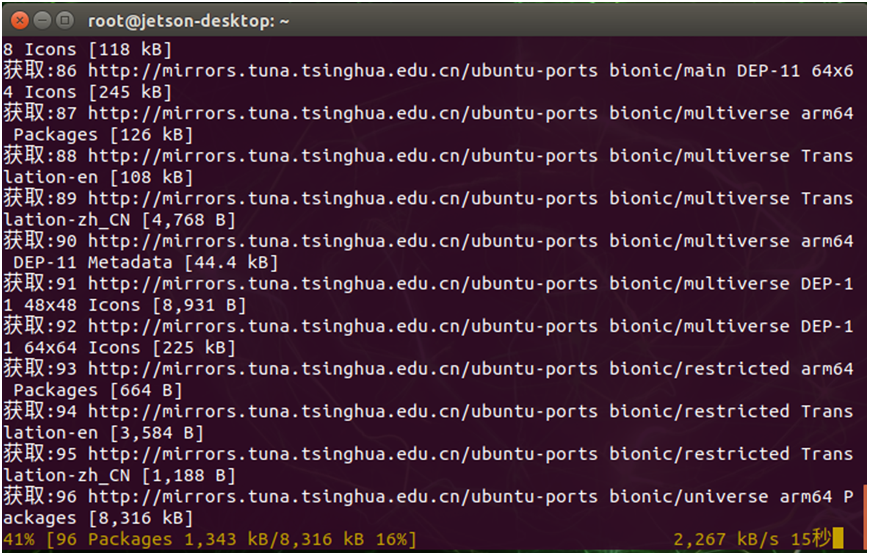Viewport: 869px width, 555px height.
Task: Click the text lation-zh_CN [4,768 B]
Action: tap(119, 220)
